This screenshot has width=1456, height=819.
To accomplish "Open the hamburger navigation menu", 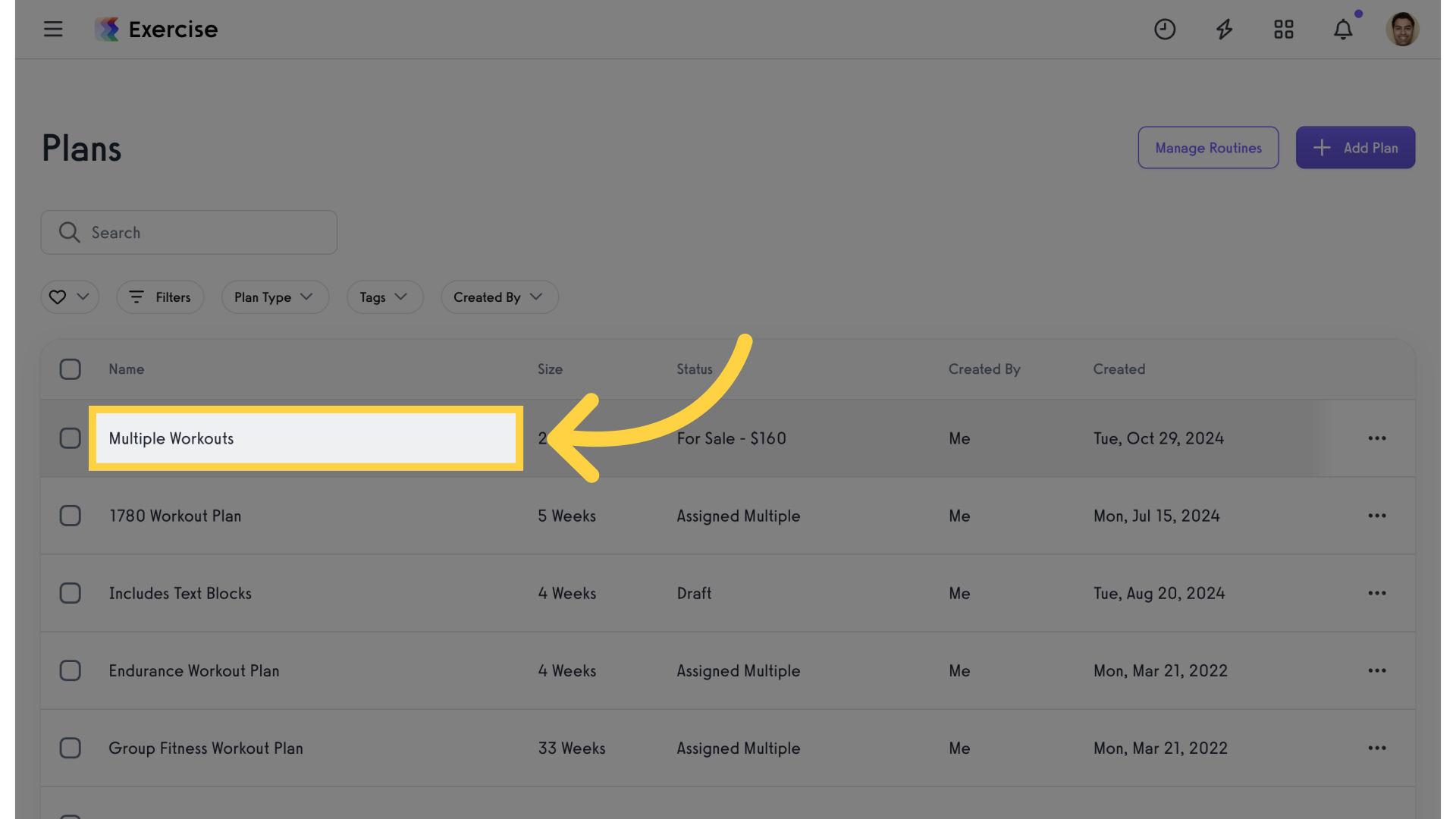I will click(x=53, y=30).
